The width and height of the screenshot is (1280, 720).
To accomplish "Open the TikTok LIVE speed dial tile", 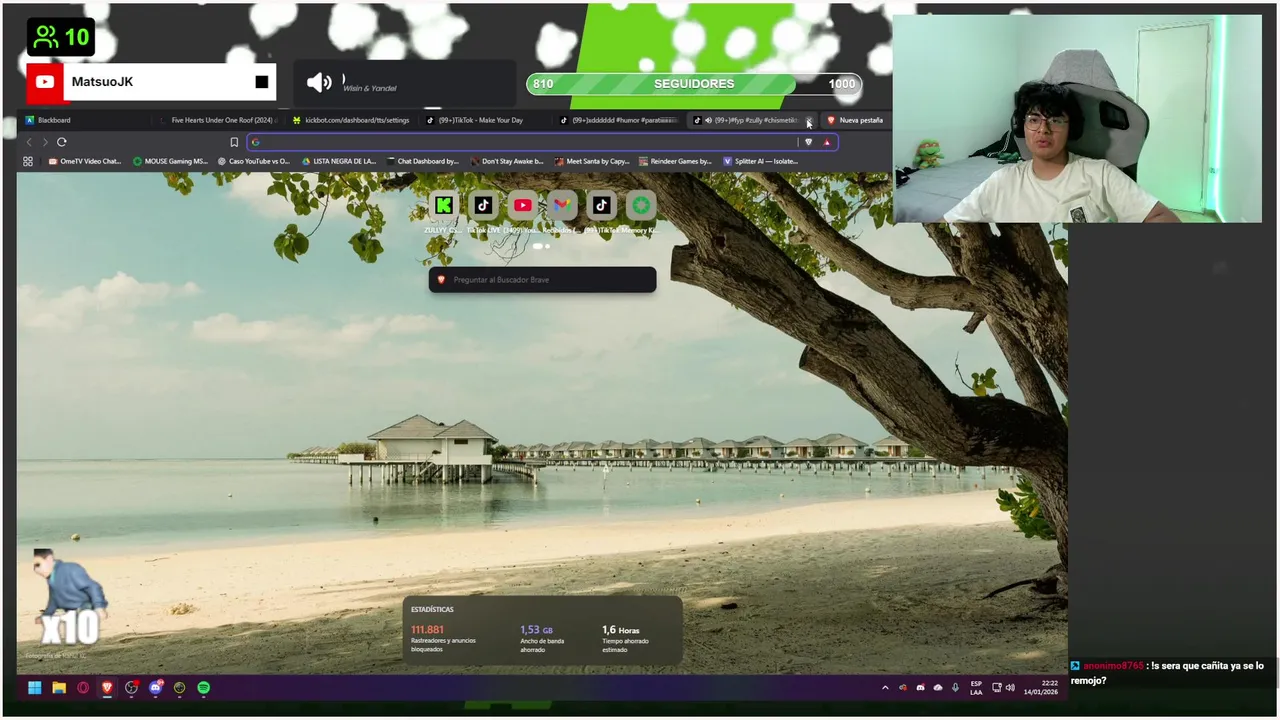I will pos(483,205).
